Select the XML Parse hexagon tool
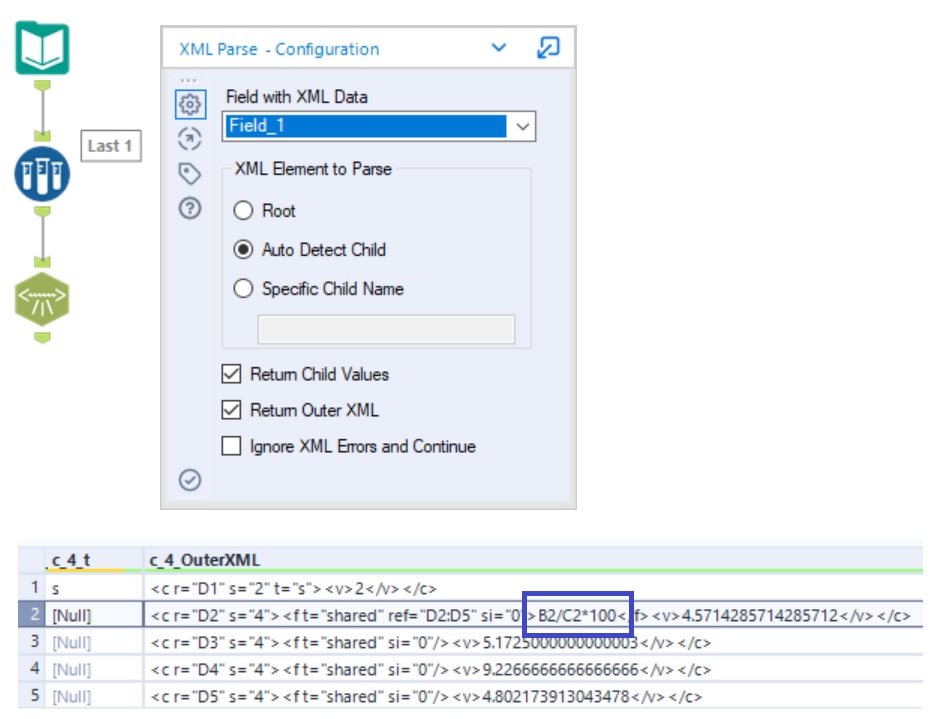Image resolution: width=935 pixels, height=719 pixels. pos(42,299)
